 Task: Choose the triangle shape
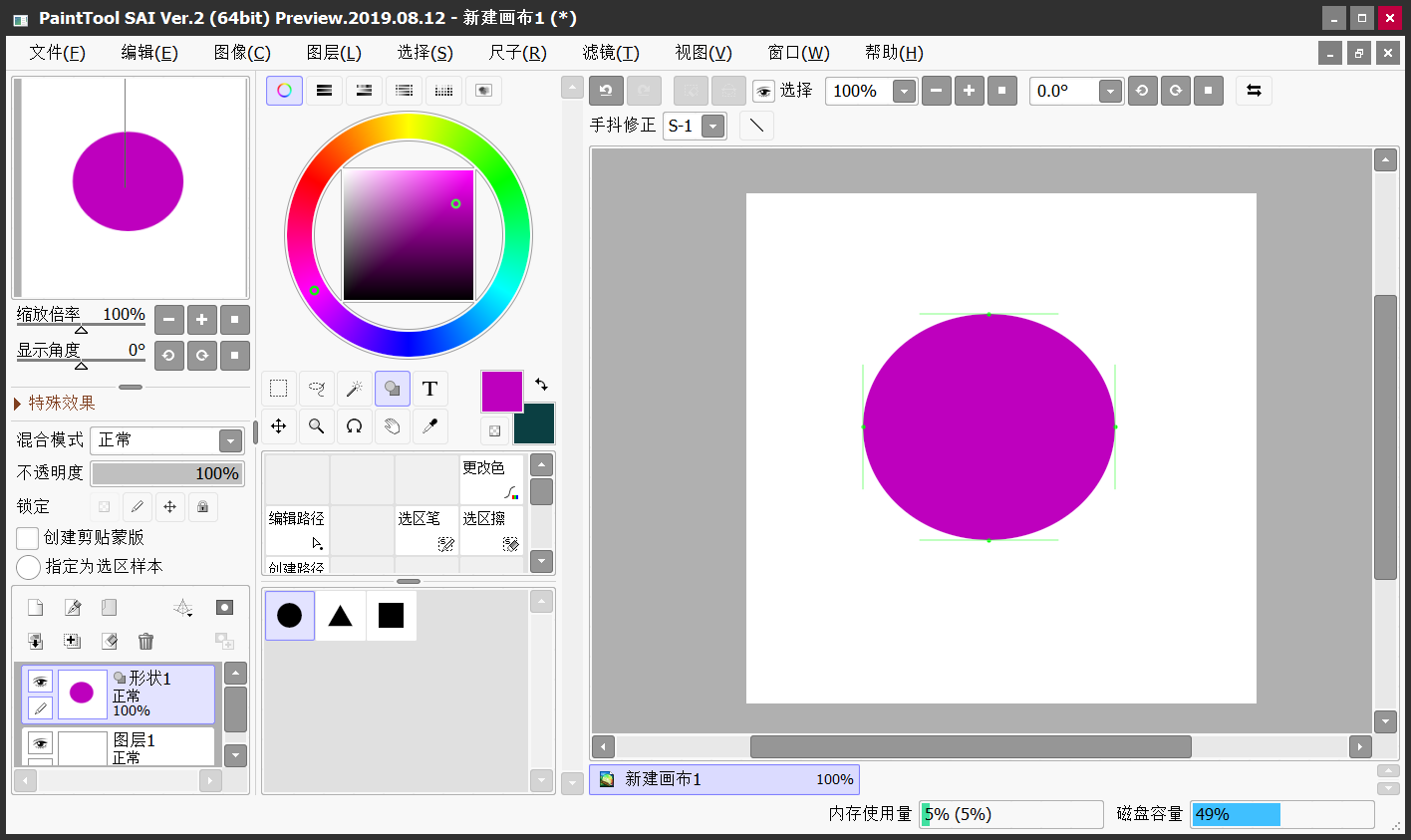tap(341, 616)
